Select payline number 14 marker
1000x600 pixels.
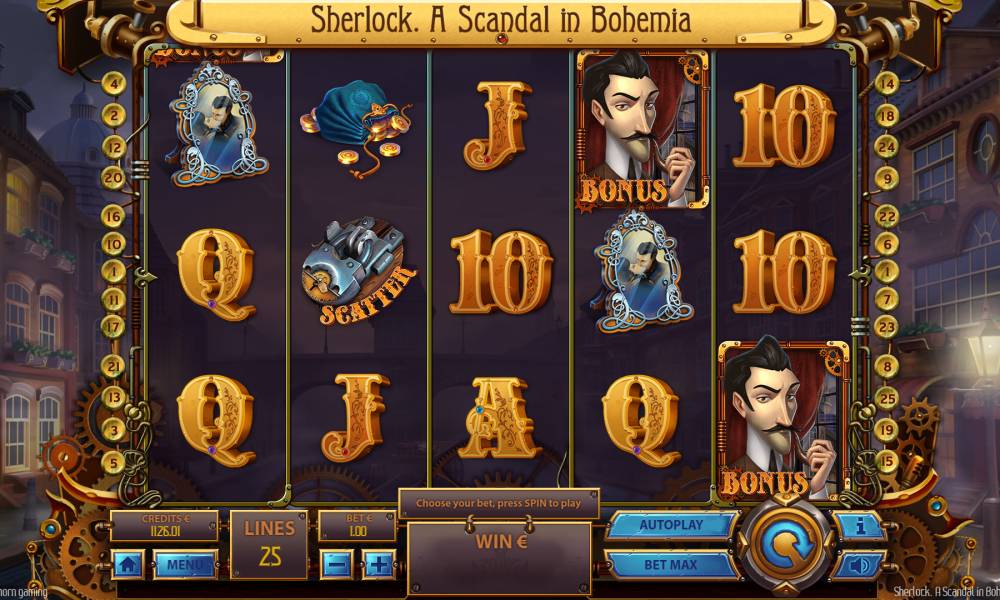[886, 84]
